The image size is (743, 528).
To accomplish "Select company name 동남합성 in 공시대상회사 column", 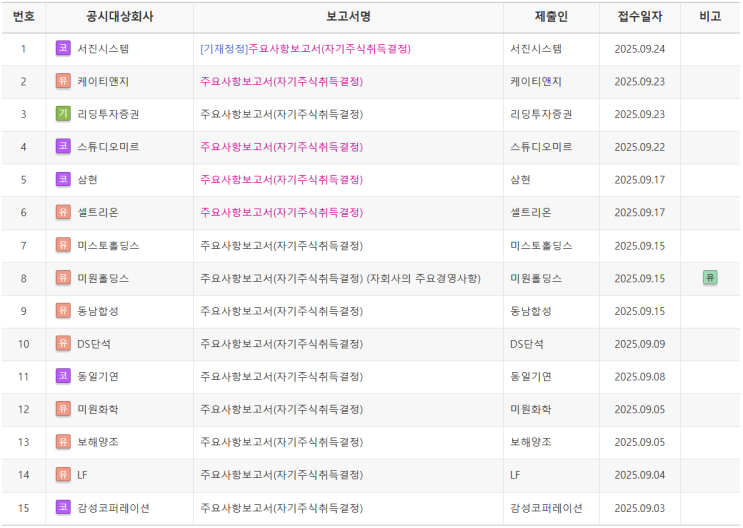I will (x=98, y=311).
